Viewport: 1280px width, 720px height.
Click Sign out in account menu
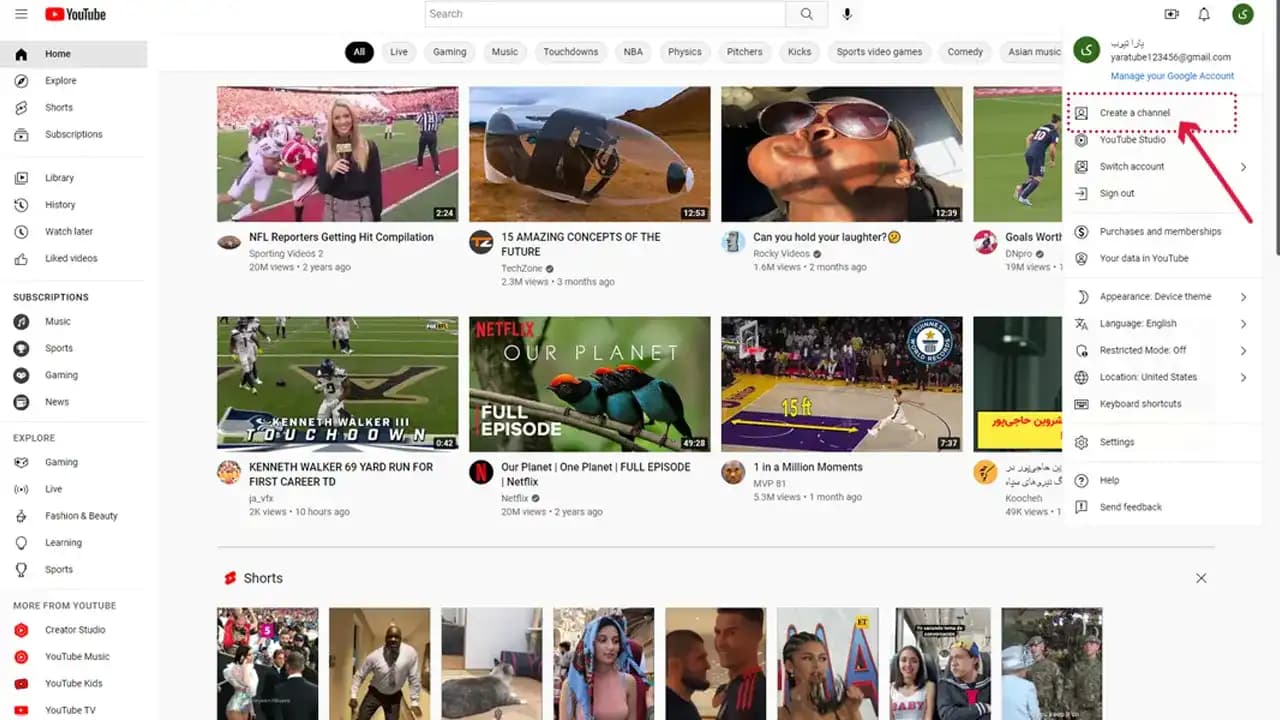pos(1117,193)
